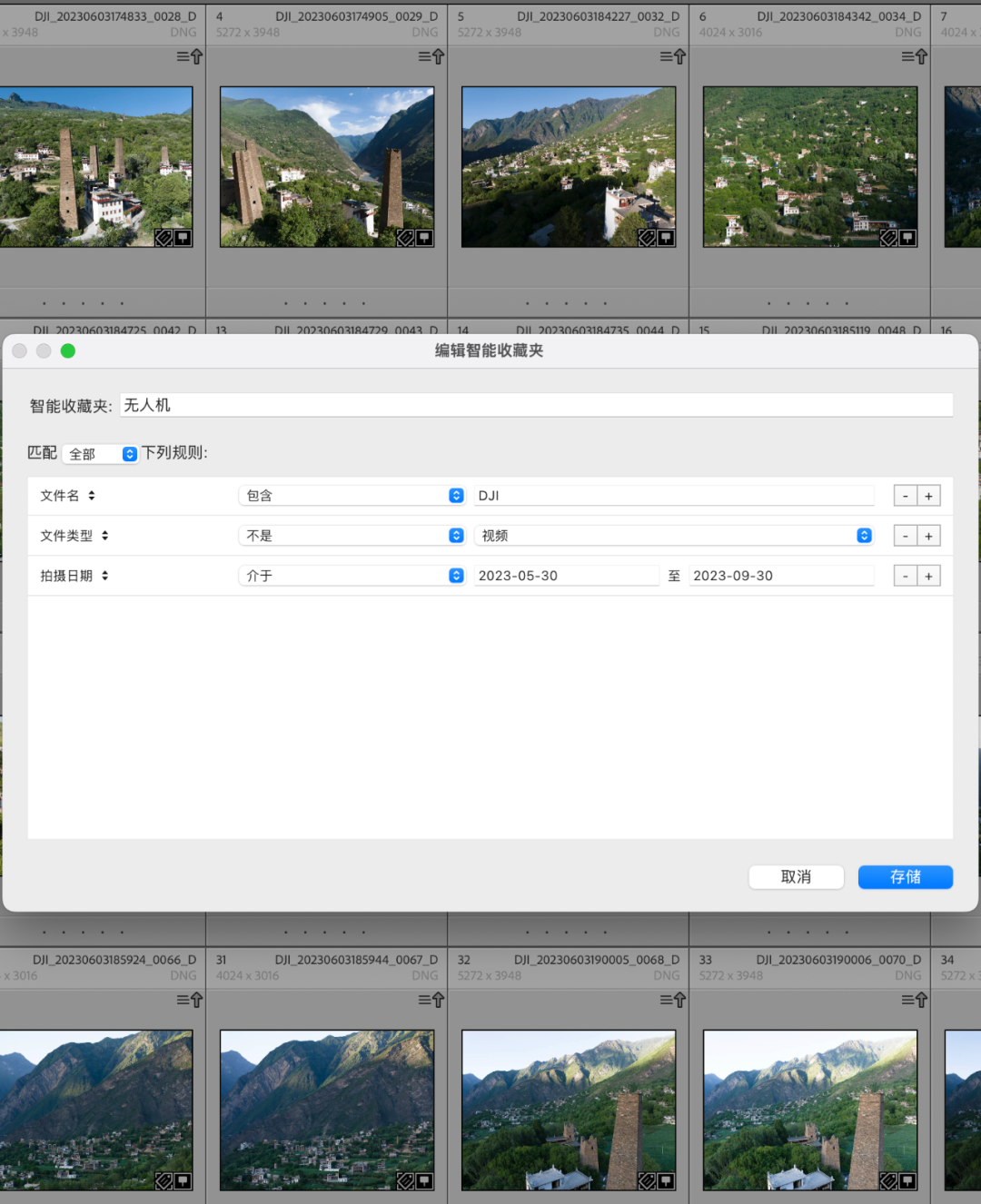The image size is (981, 1204).
Task: Select the DJI_0032 mountain village thumbnail
Action: [569, 167]
